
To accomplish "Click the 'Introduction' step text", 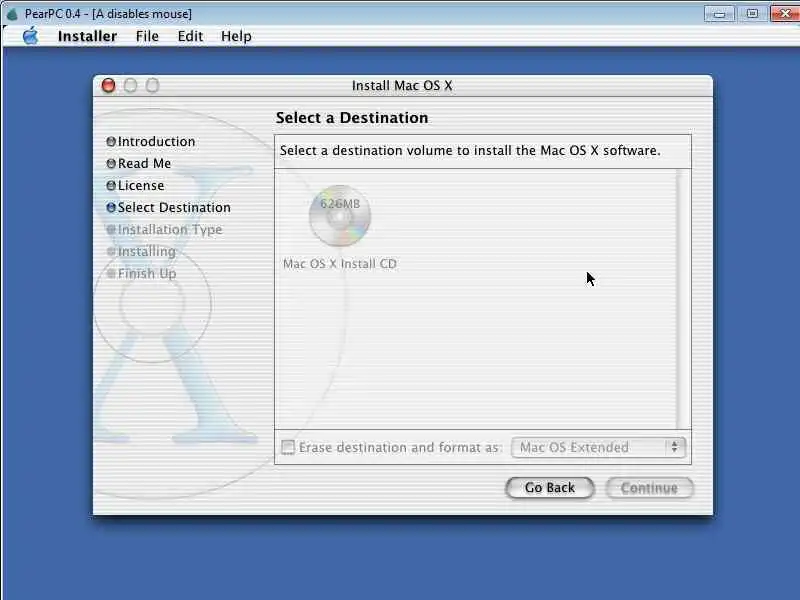I will [157, 141].
